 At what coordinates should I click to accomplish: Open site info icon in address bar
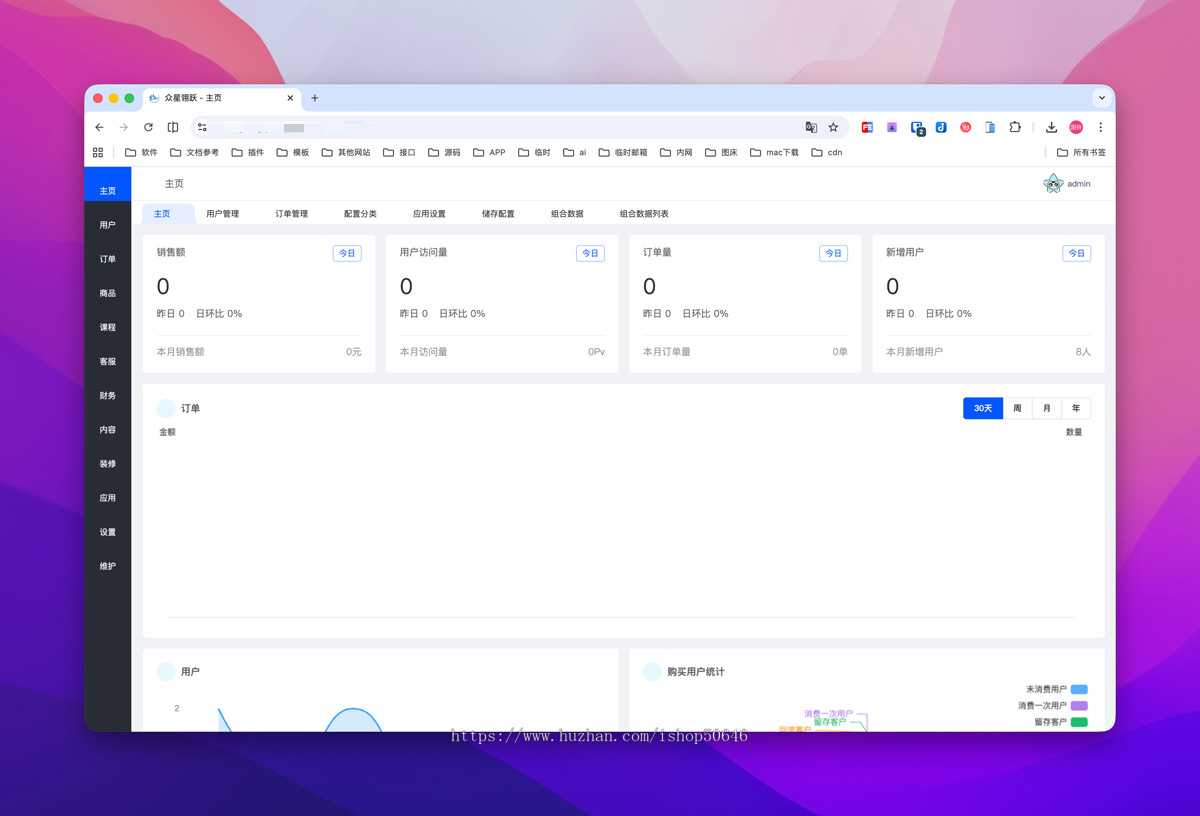click(x=202, y=128)
